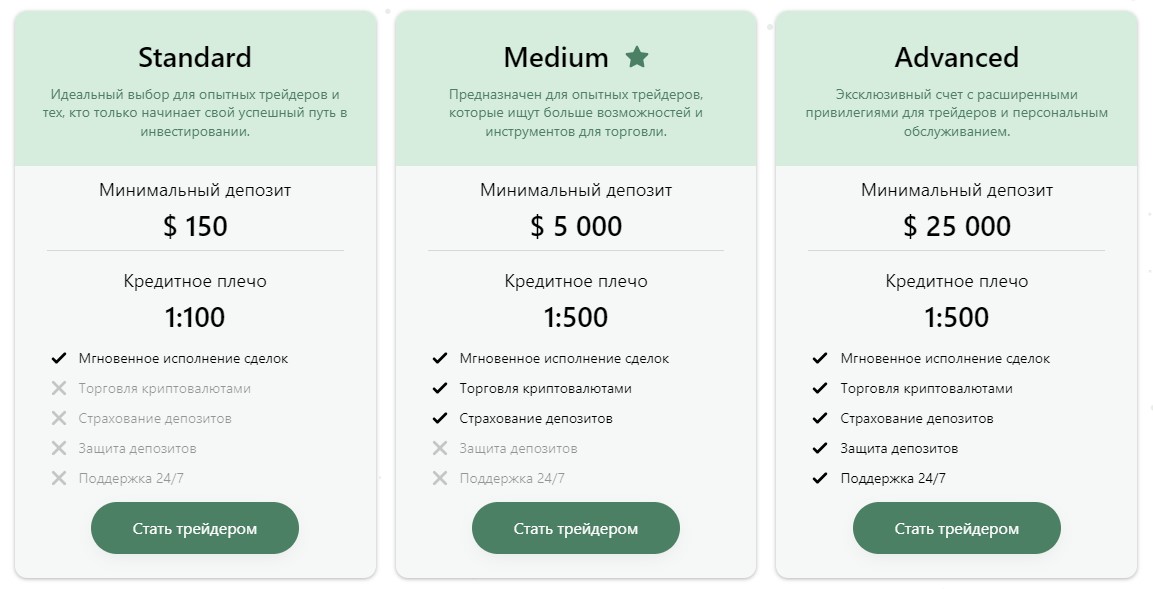Click the checkmark beside Advanced's Поддержка 24/7

pyautogui.click(x=820, y=478)
